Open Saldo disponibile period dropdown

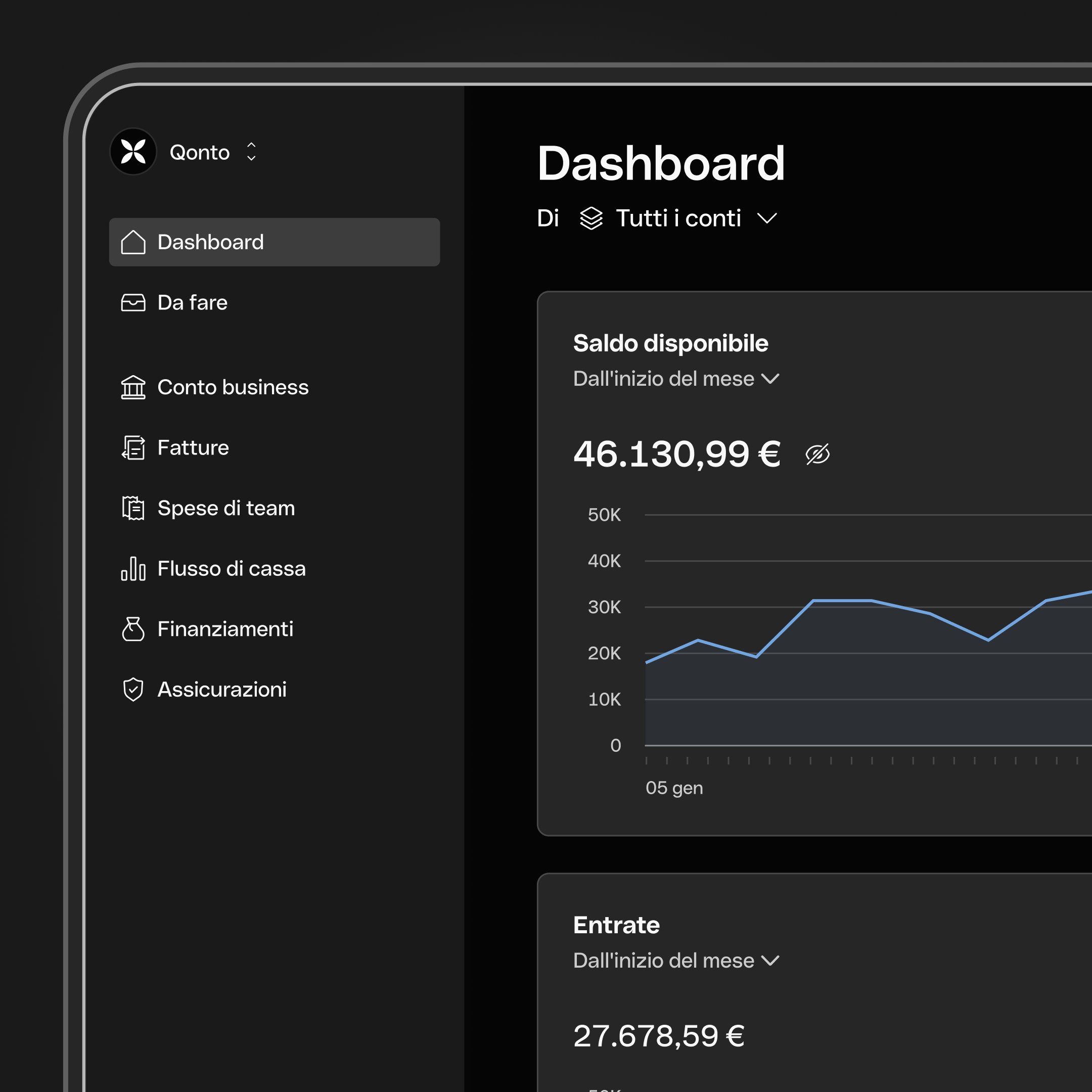point(676,379)
